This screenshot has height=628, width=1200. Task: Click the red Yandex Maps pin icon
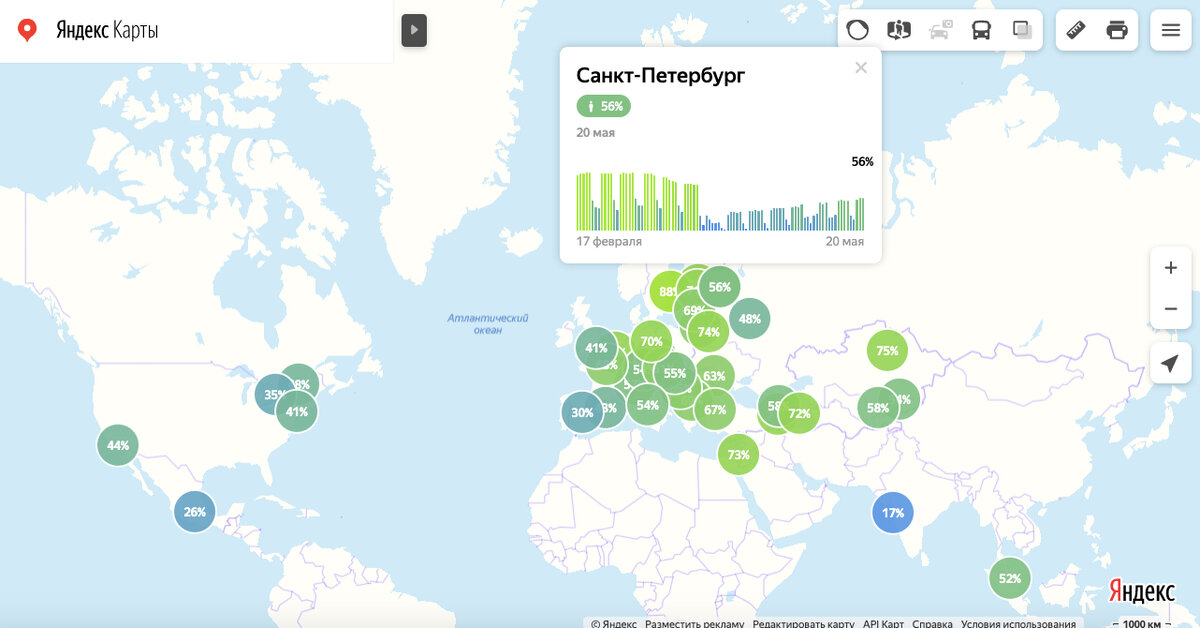tap(28, 31)
